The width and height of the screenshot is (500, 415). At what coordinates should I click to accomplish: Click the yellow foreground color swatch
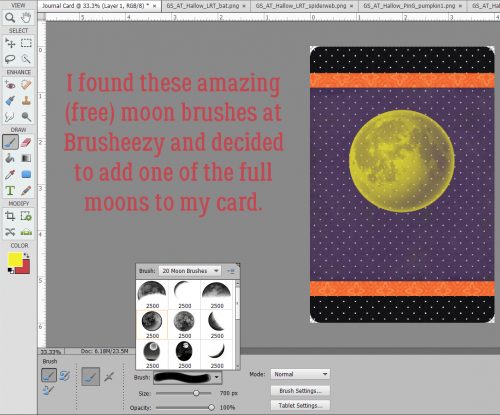click(15, 259)
